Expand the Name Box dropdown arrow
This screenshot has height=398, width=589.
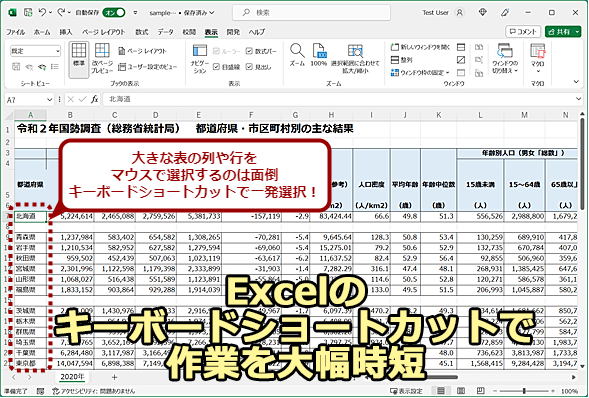(x=50, y=100)
